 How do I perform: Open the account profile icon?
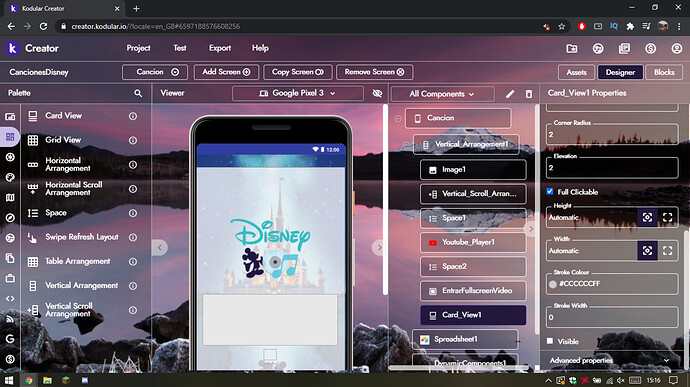point(676,48)
